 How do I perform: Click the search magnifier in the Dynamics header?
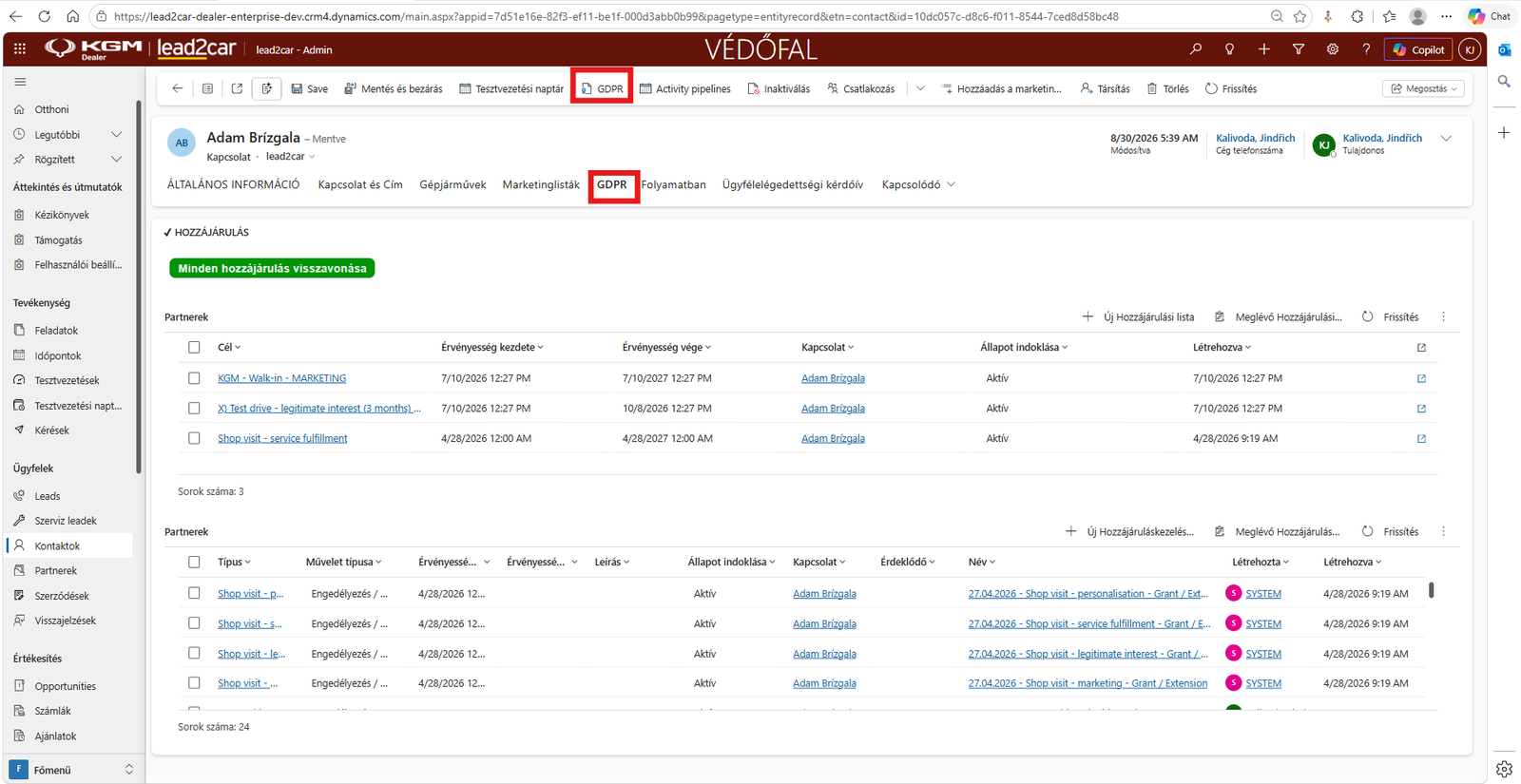pos(1195,49)
